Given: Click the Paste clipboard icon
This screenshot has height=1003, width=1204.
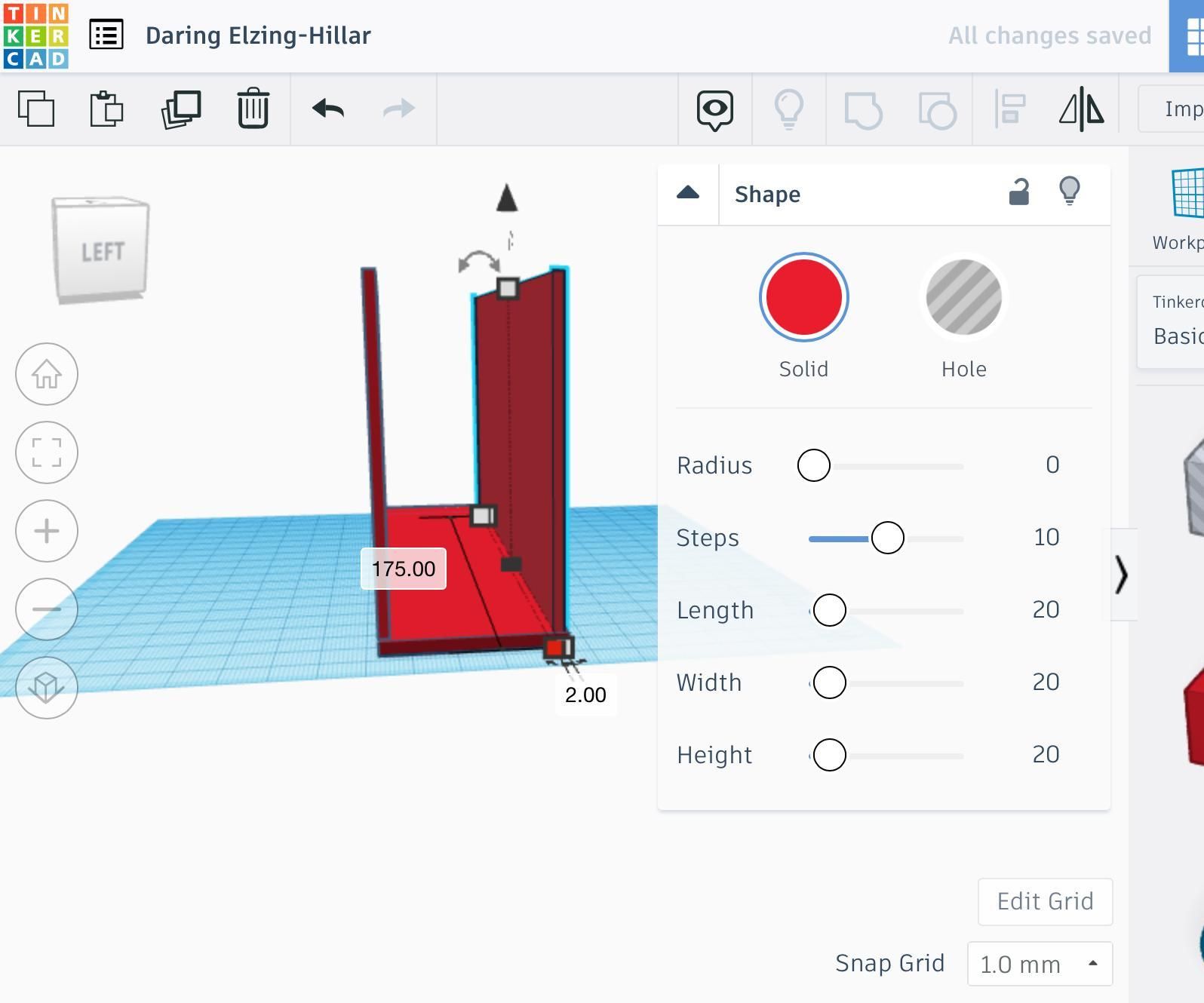Looking at the screenshot, I should [106, 109].
